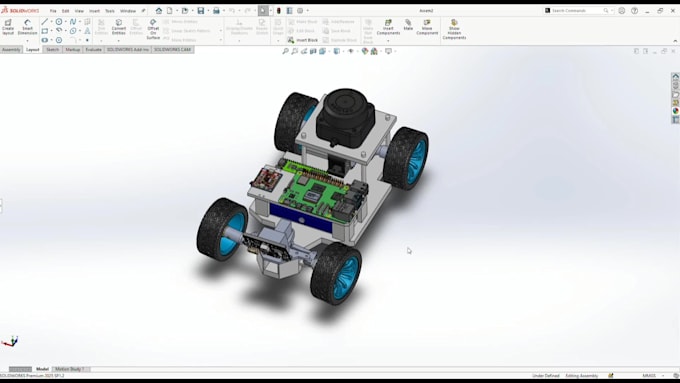Select the Circle sketch tool
This screenshot has height=383, width=680.
(59, 22)
